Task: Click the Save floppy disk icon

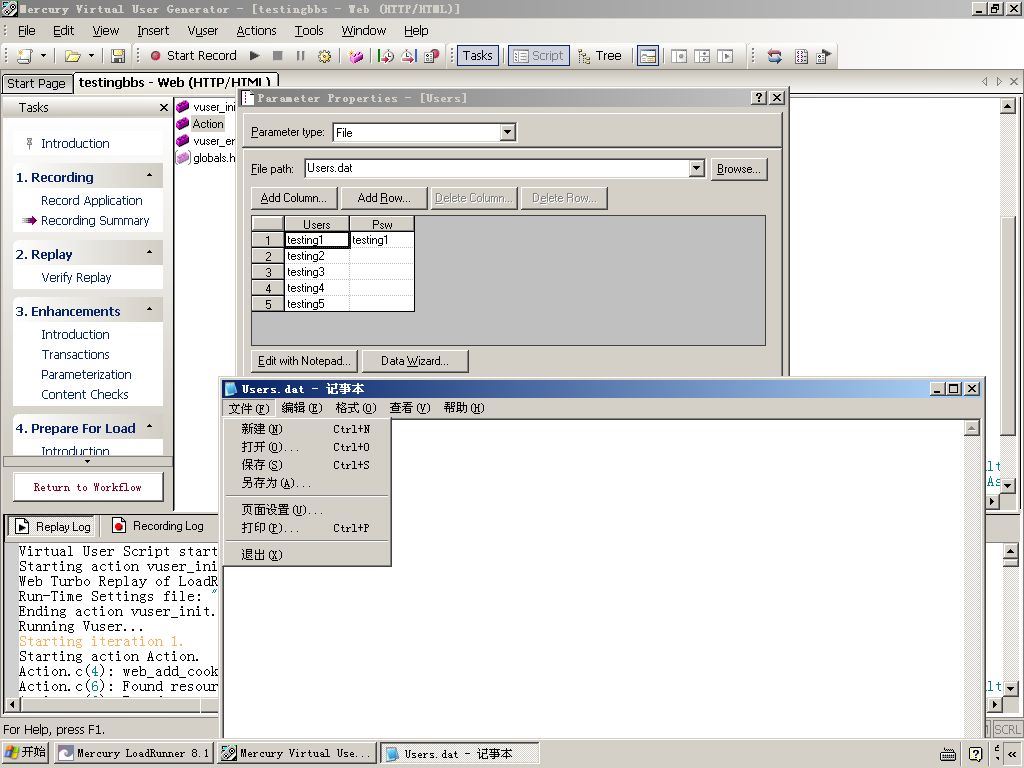Action: coord(118,56)
